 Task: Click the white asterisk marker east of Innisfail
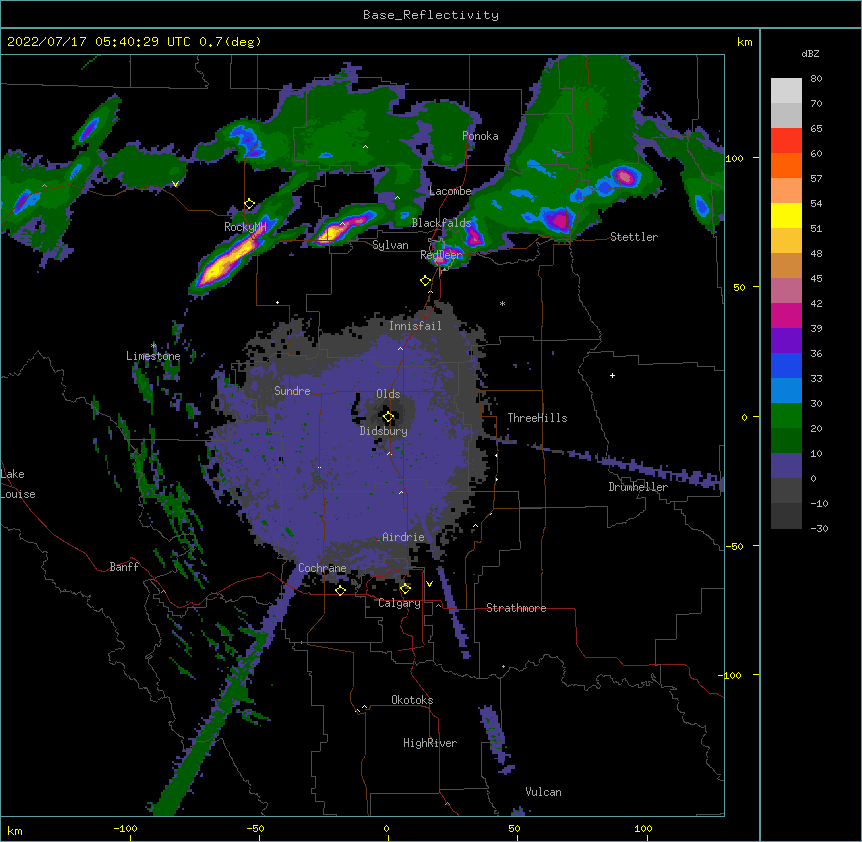[x=502, y=303]
